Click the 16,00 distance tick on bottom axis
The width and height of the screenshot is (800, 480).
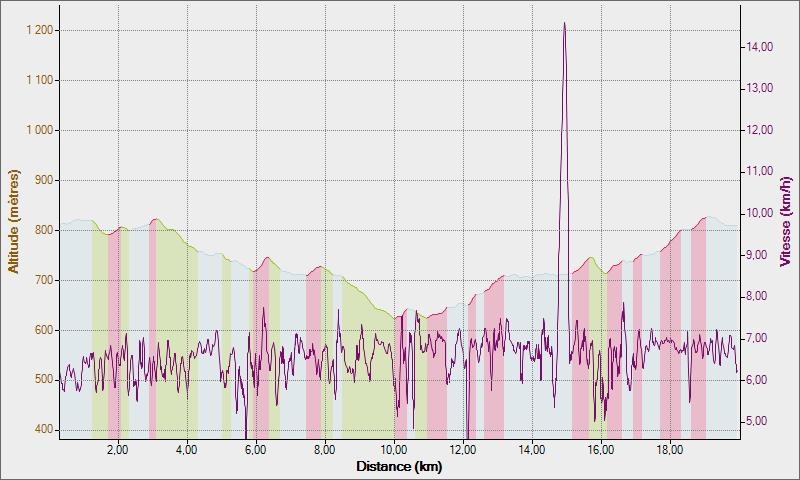click(601, 450)
